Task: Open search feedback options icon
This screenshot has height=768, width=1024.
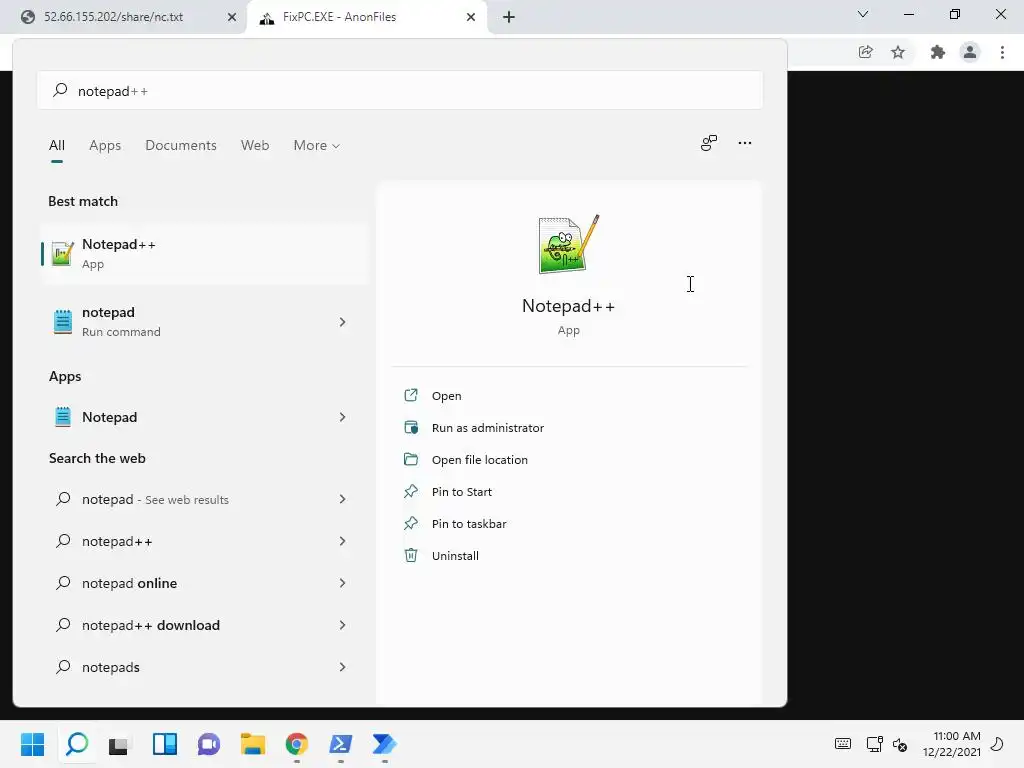Action: pyautogui.click(x=709, y=143)
